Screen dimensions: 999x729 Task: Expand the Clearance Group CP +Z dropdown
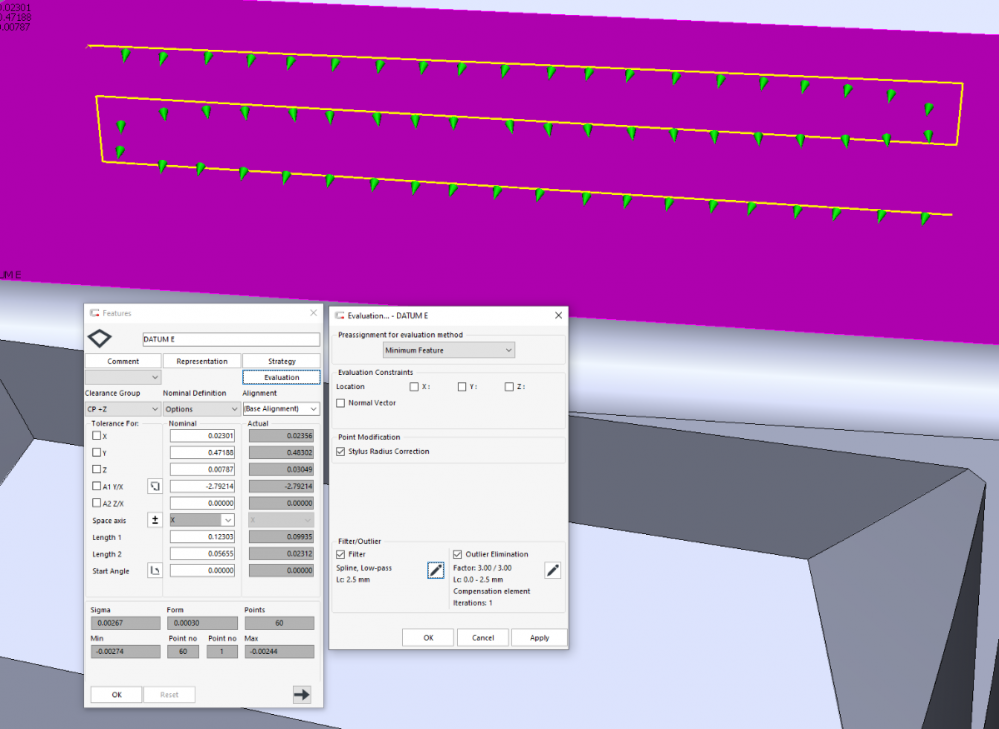[122, 409]
